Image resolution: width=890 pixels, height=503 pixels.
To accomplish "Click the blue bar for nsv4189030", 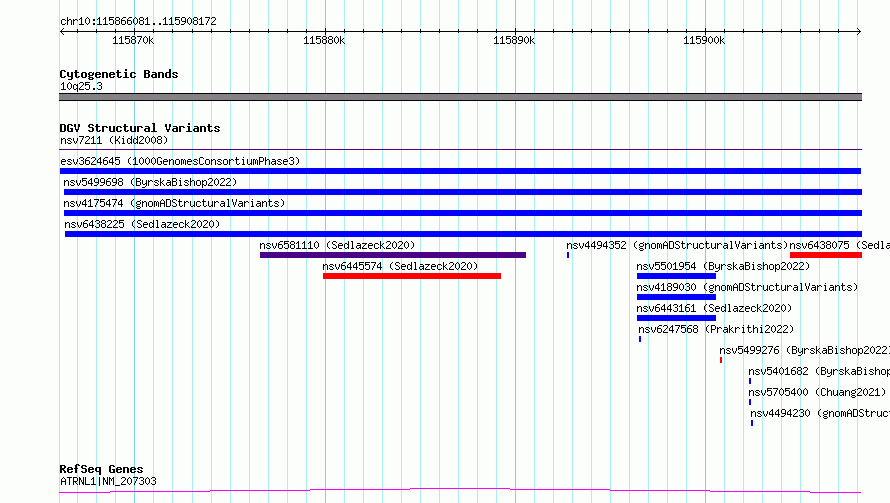I will click(676, 297).
